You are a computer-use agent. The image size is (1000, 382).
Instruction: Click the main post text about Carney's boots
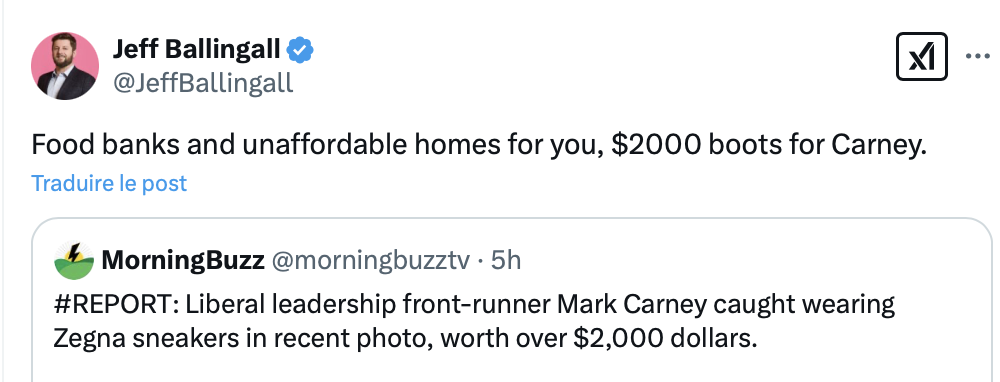point(478,146)
